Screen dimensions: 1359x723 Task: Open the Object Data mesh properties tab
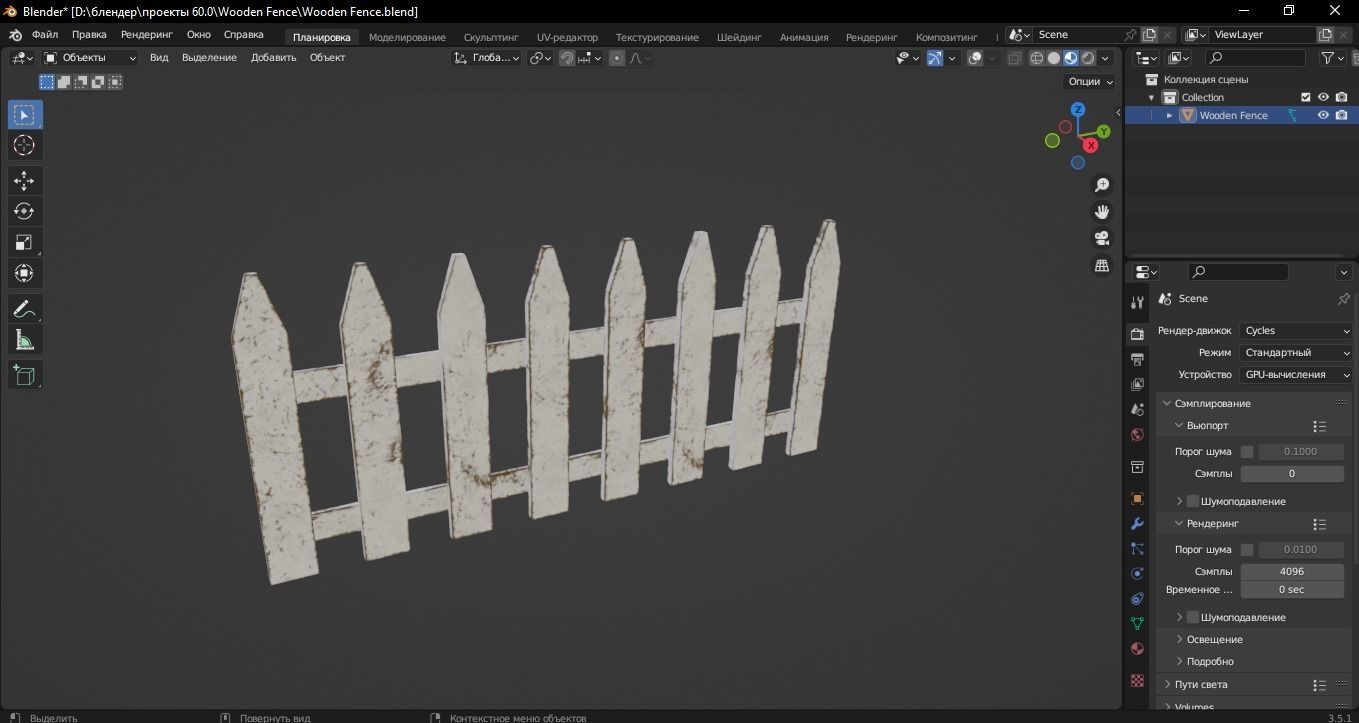(x=1137, y=623)
